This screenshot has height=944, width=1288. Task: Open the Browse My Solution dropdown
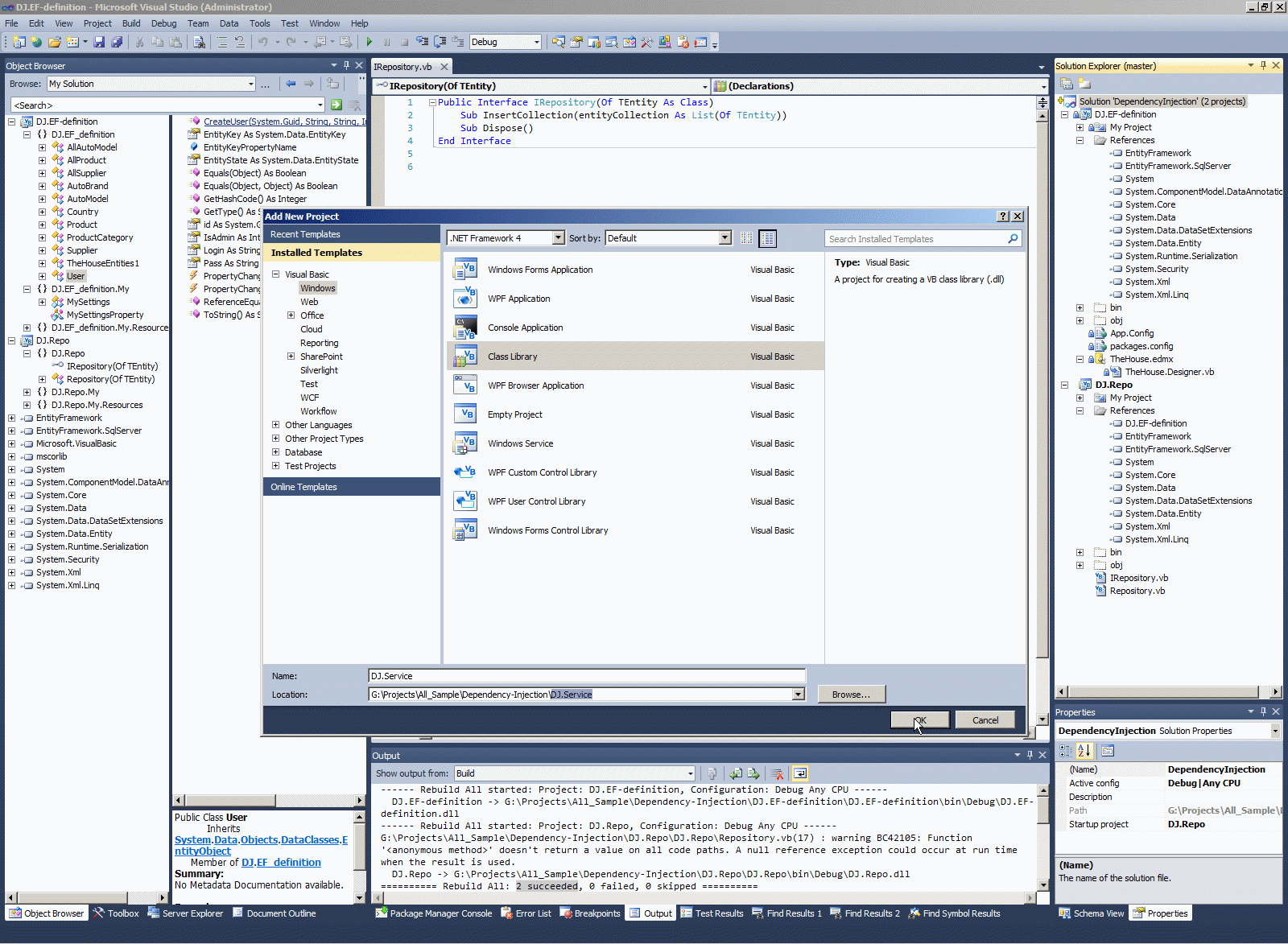(251, 84)
